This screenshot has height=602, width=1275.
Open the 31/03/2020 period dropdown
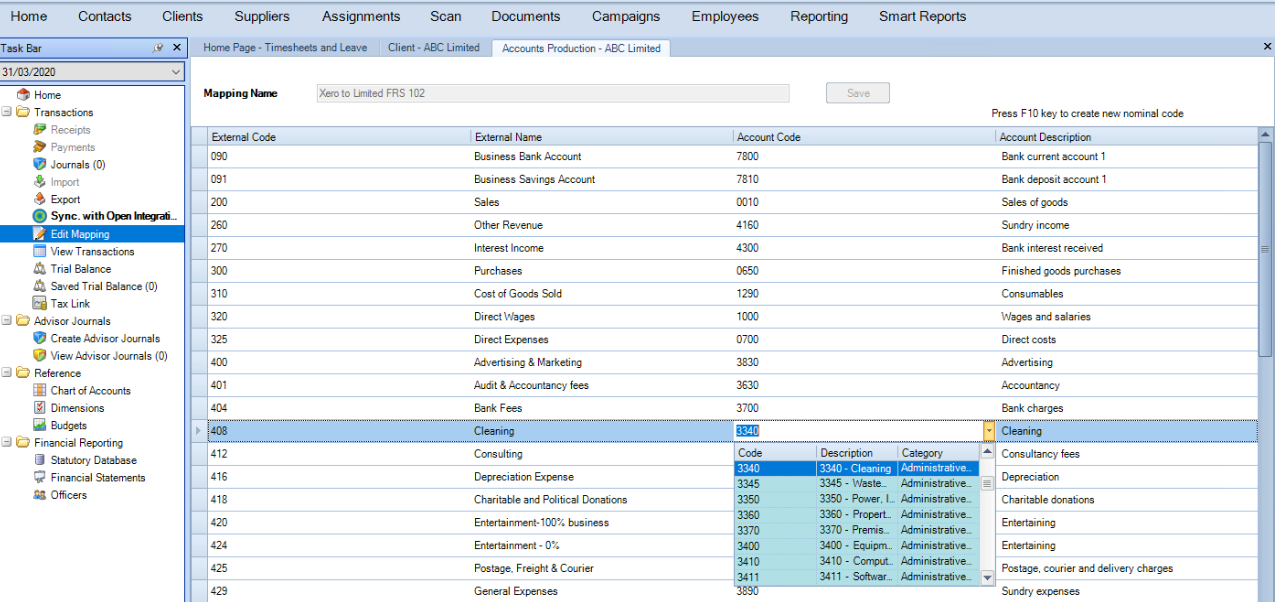pyautogui.click(x=177, y=72)
